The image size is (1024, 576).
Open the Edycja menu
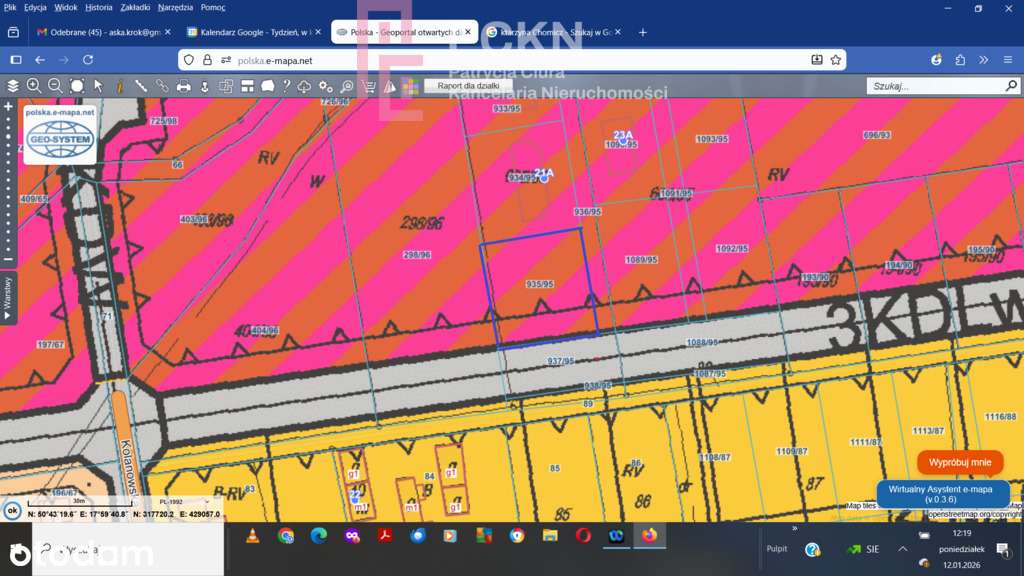pyautogui.click(x=35, y=7)
